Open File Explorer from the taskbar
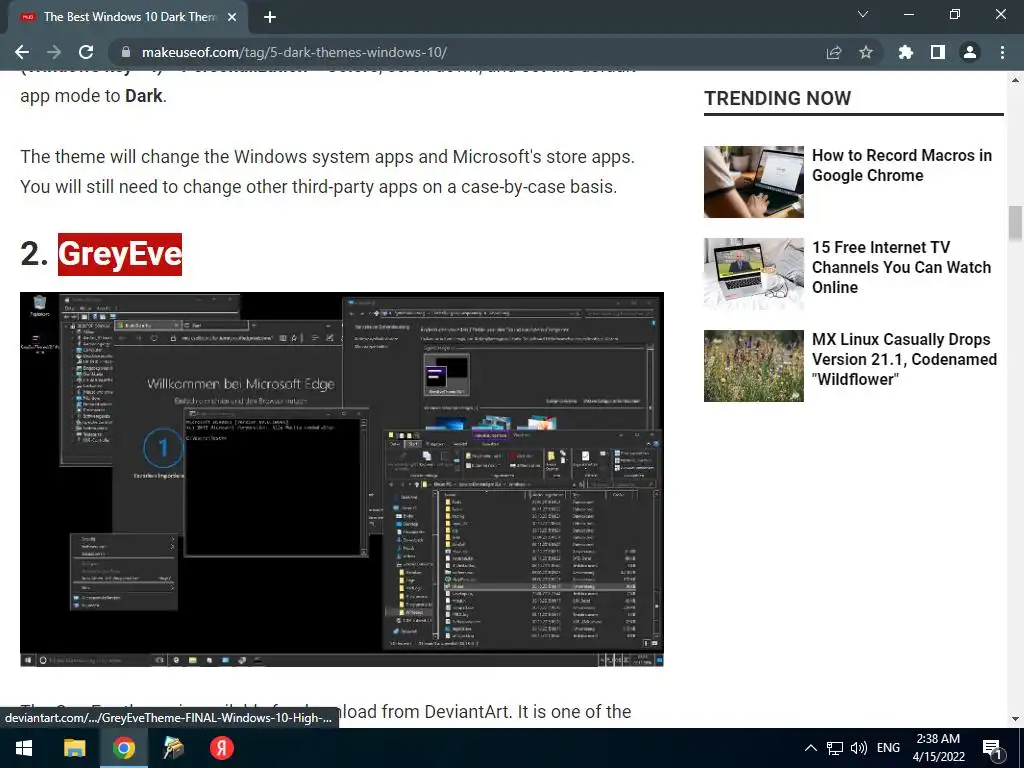The width and height of the screenshot is (1024, 768). tap(74, 748)
